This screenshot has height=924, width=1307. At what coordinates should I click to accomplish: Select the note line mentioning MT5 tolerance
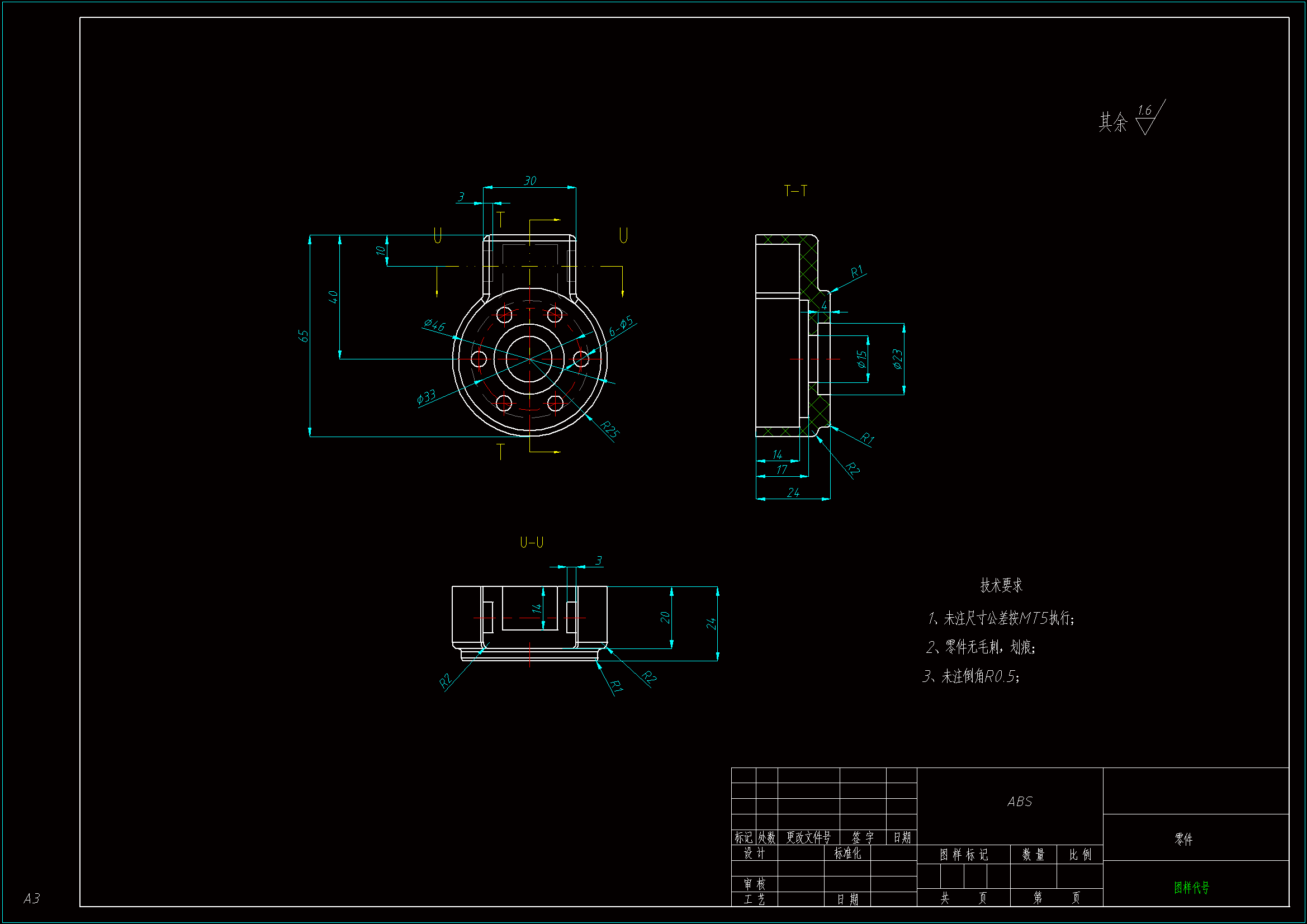(x=1001, y=618)
